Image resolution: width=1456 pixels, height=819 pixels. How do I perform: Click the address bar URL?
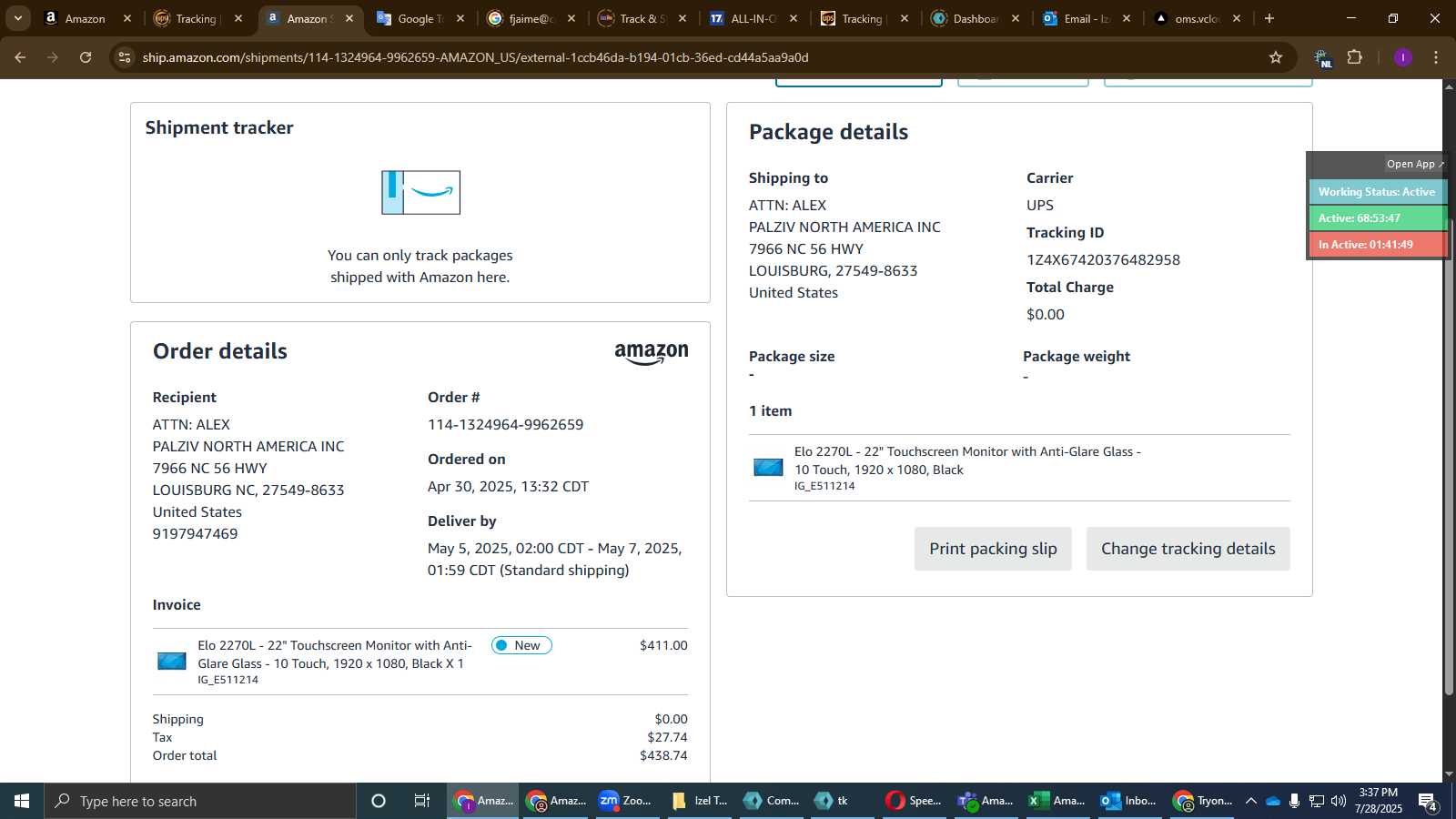point(475,57)
